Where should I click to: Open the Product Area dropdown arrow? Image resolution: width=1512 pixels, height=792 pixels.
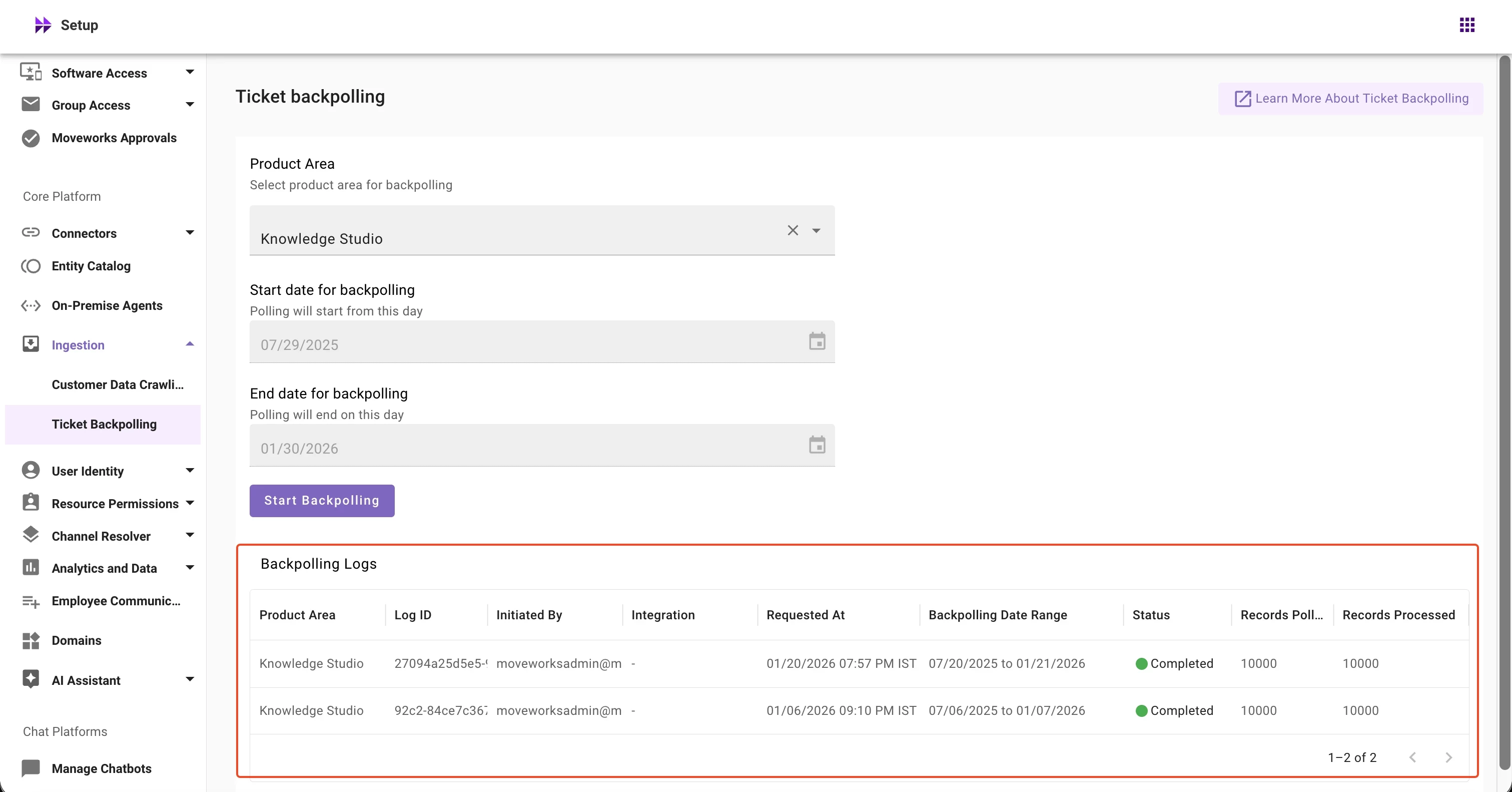pos(816,231)
